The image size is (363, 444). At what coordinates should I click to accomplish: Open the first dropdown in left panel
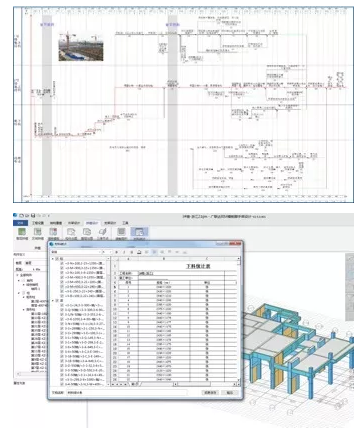point(35,263)
